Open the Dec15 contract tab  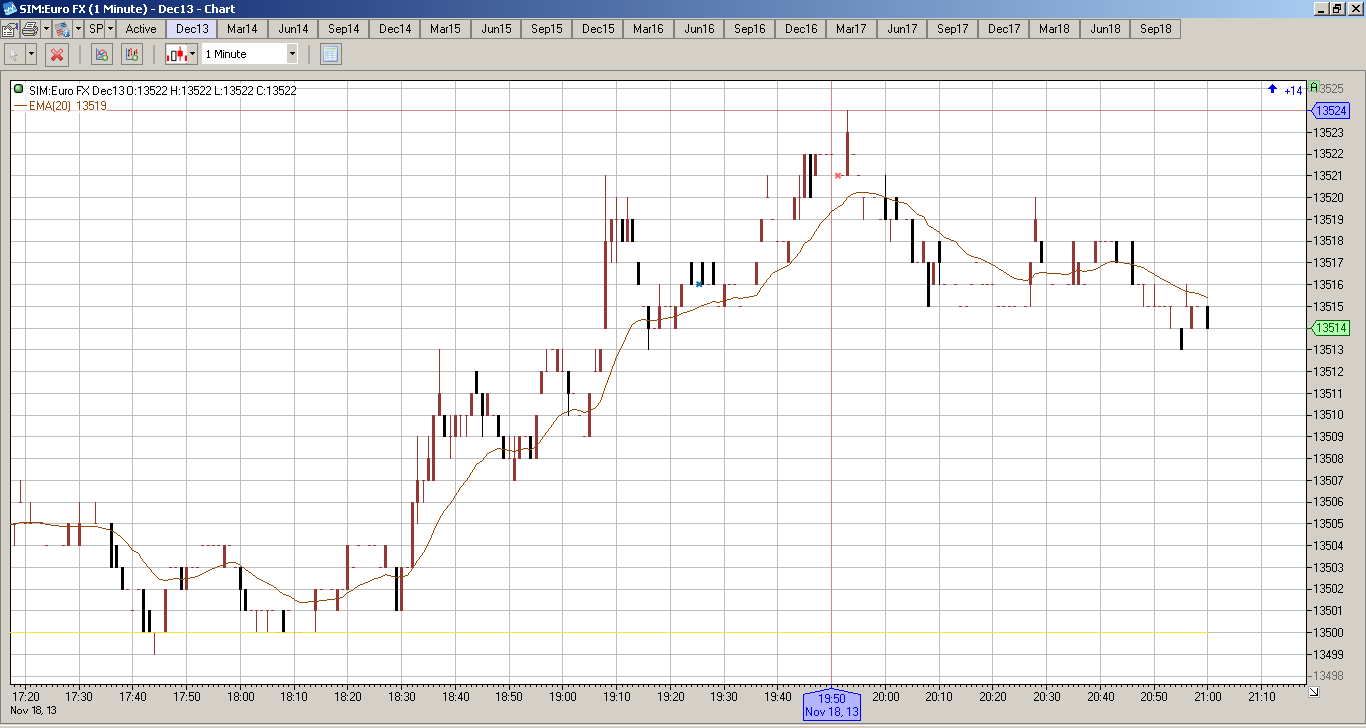pyautogui.click(x=598, y=29)
